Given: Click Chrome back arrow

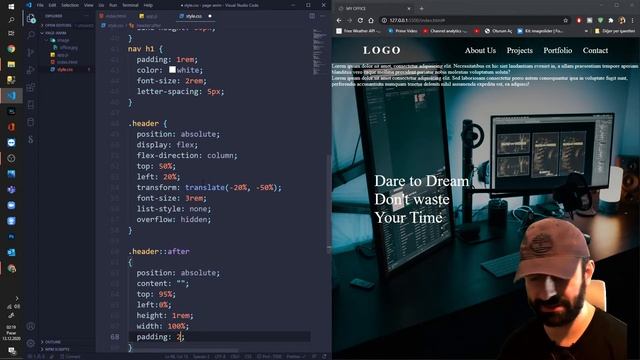Looking at the screenshot, I should click(339, 20).
